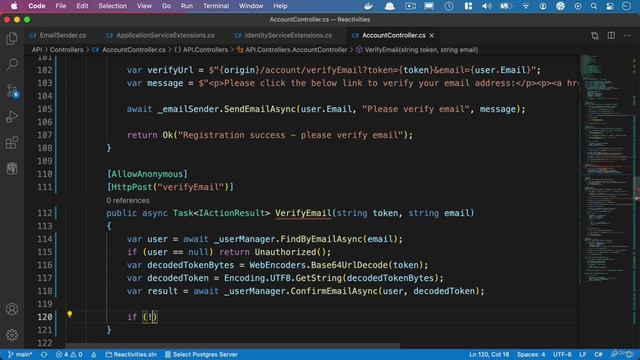Click the Controllers breadcrumb segment
640x360 pixels.
(x=67, y=50)
